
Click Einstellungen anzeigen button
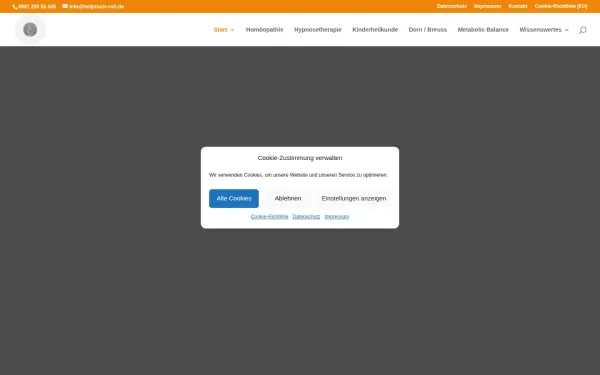coord(354,198)
